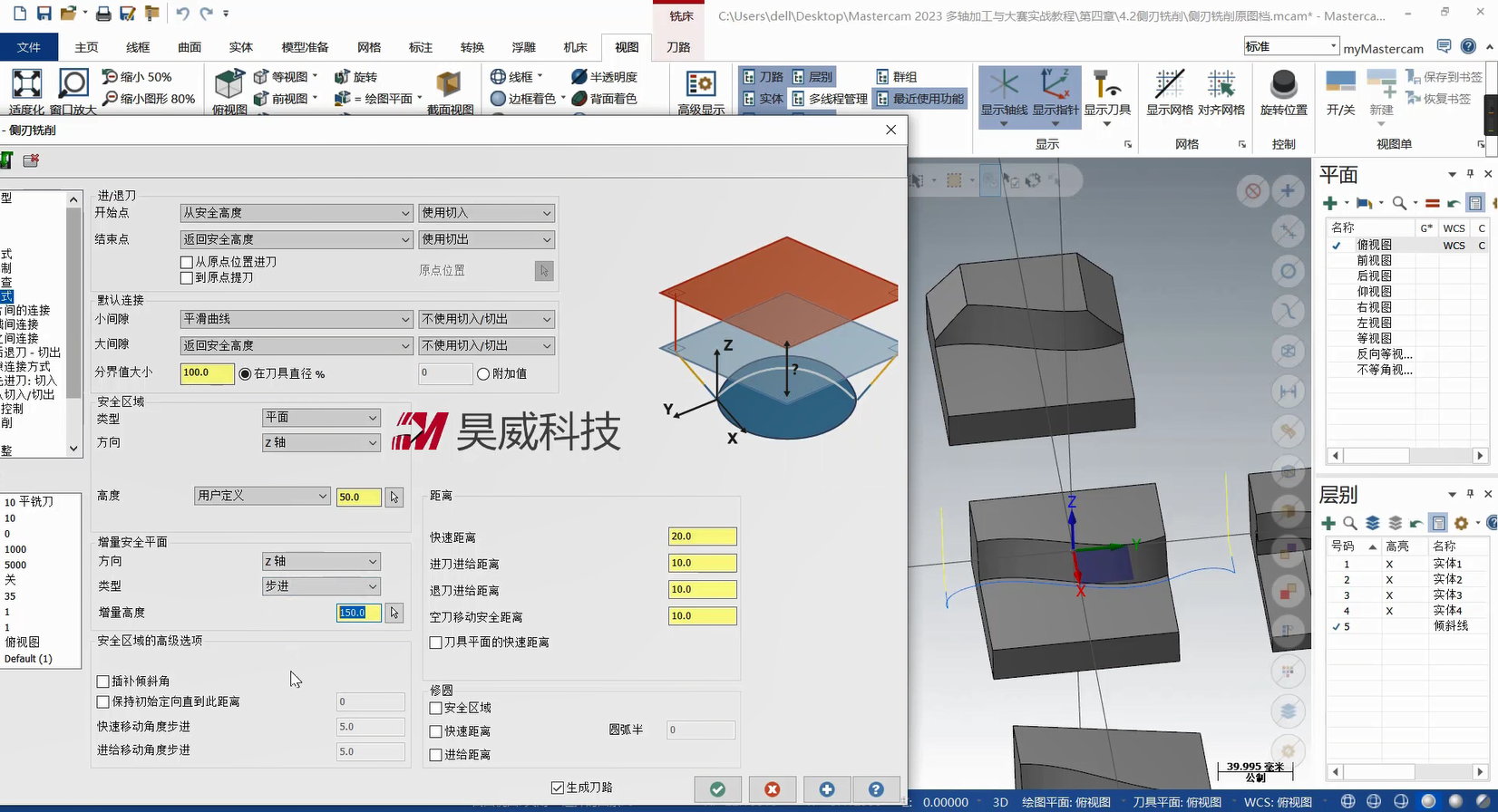
Task: Open the 文件 menu tab
Action: pyautogui.click(x=29, y=47)
